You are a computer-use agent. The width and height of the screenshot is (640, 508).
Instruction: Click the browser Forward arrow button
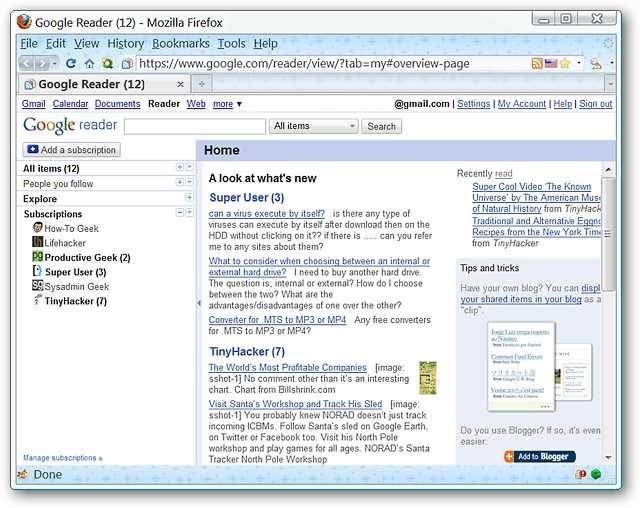point(42,63)
